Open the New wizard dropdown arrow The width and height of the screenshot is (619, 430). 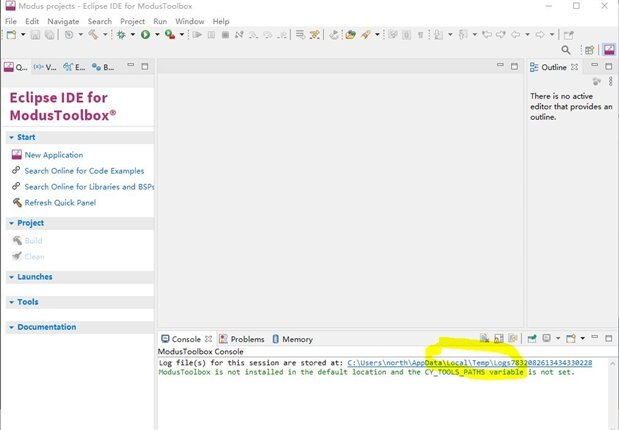pos(23,35)
